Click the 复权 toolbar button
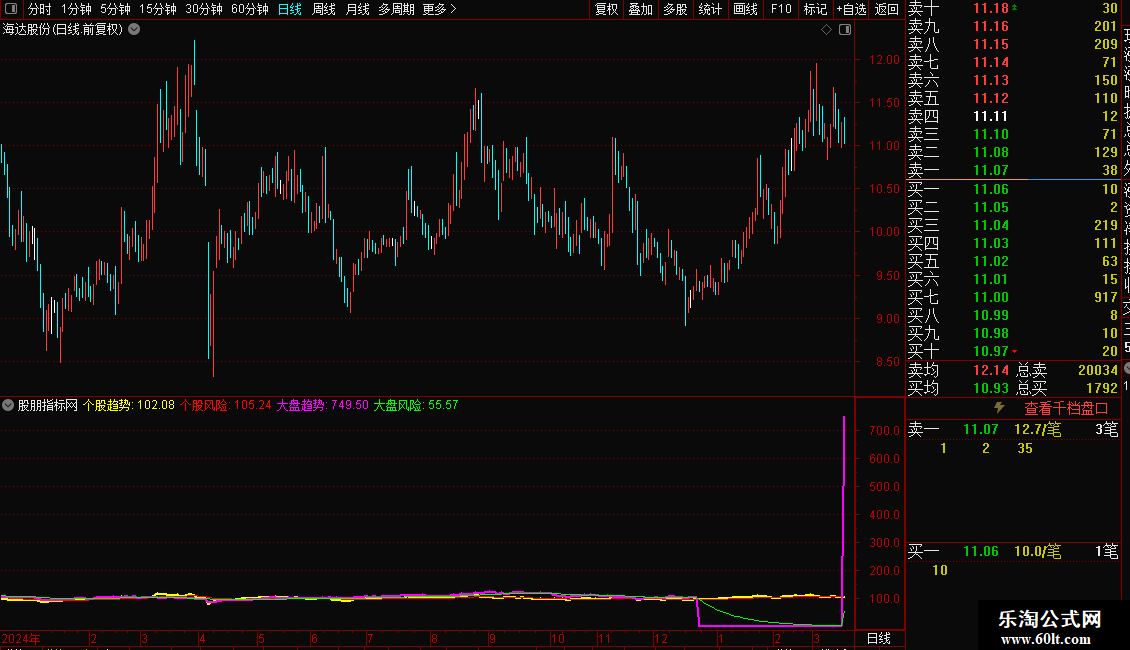The width and height of the screenshot is (1130, 650). (x=607, y=9)
